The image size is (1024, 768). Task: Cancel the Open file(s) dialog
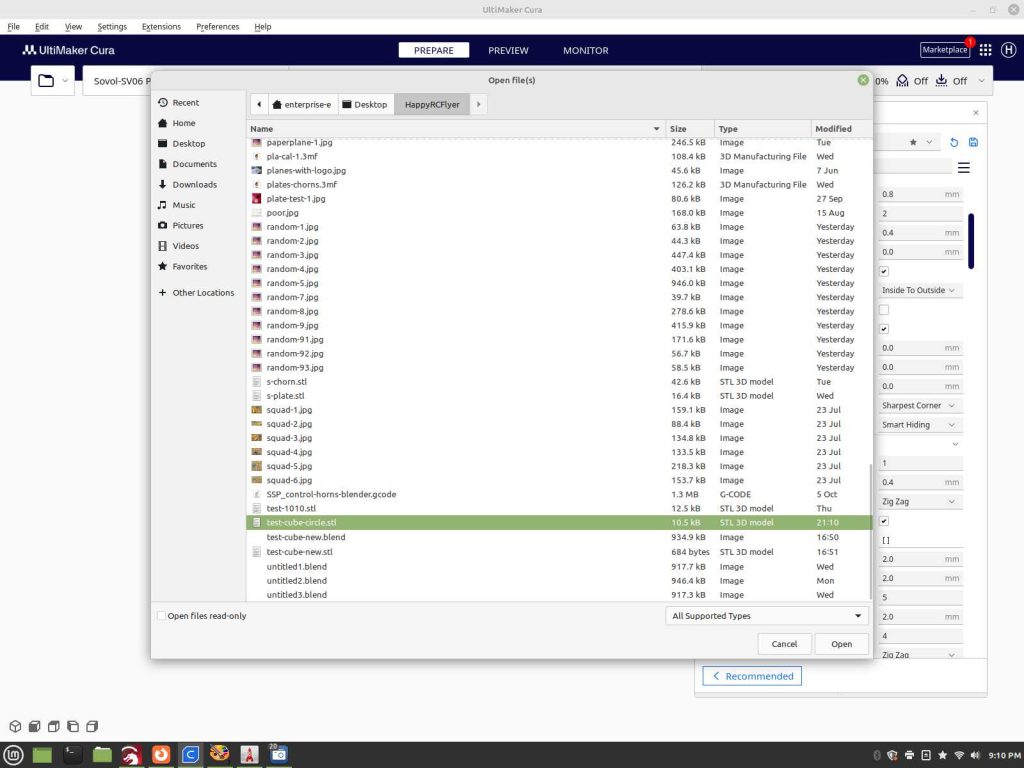784,644
